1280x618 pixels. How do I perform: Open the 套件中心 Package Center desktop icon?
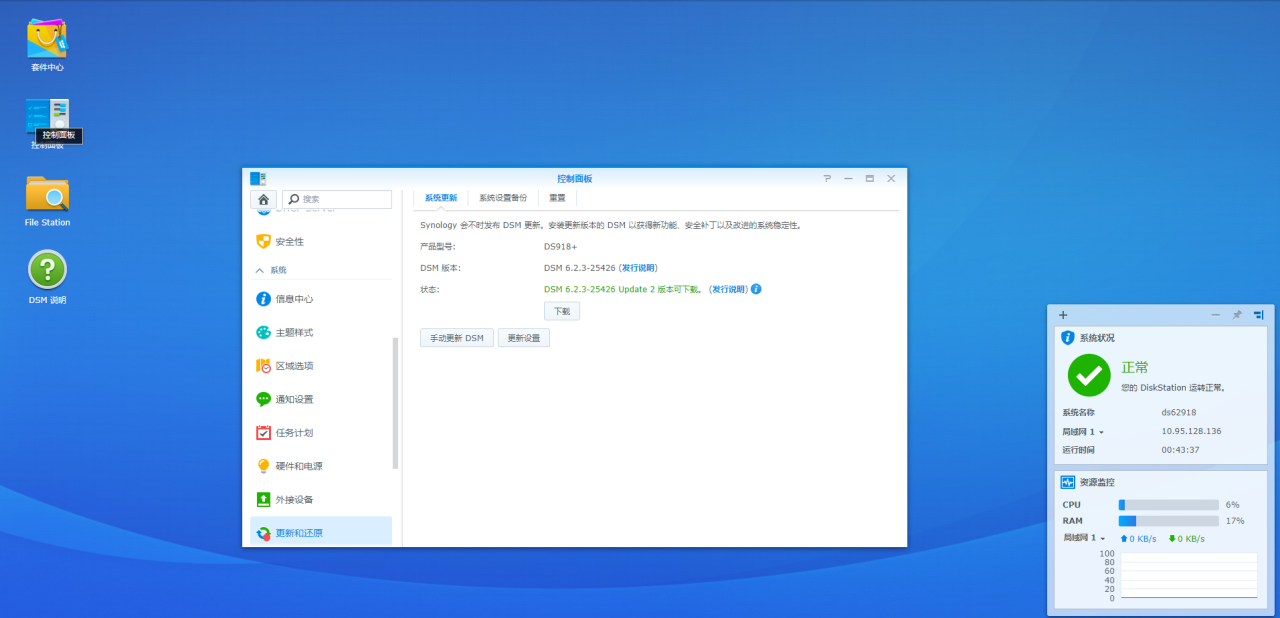pyautogui.click(x=47, y=39)
